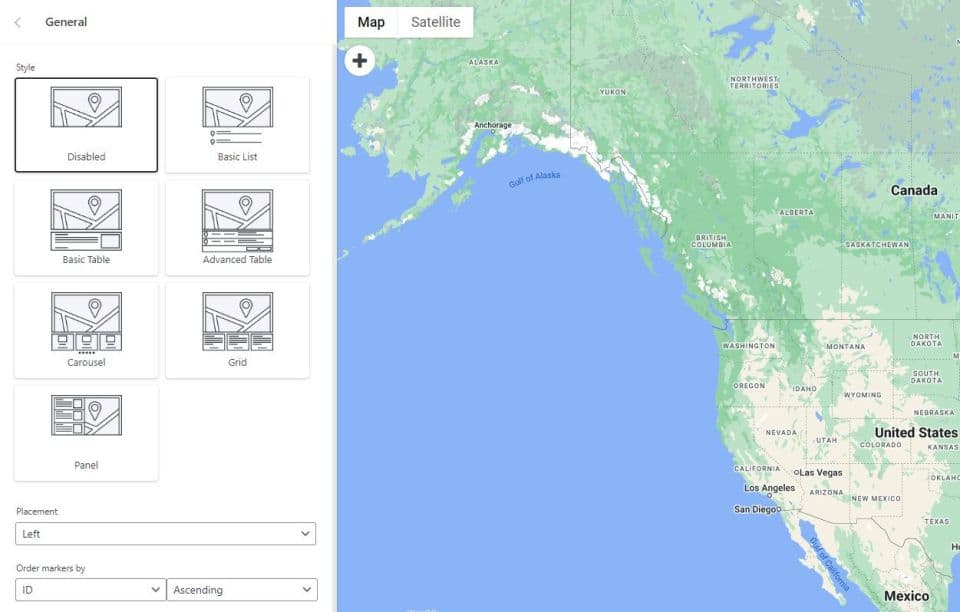
Task: Click the Los Angeles city label
Action: pyautogui.click(x=770, y=488)
